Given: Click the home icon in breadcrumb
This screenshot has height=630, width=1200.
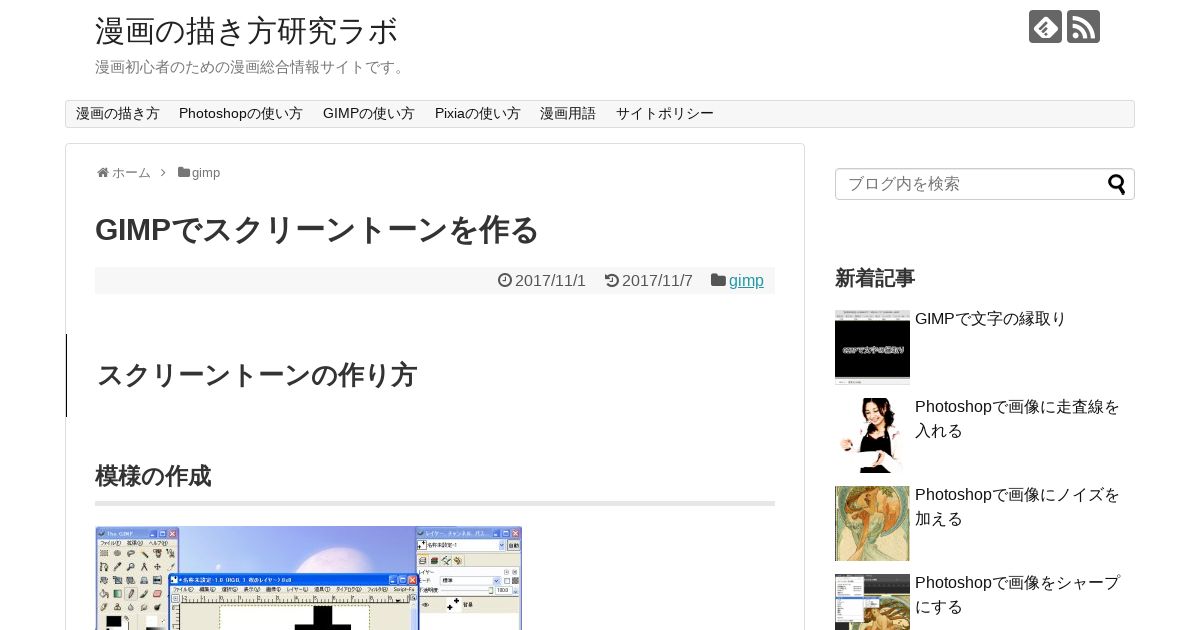Looking at the screenshot, I should tap(103, 173).
